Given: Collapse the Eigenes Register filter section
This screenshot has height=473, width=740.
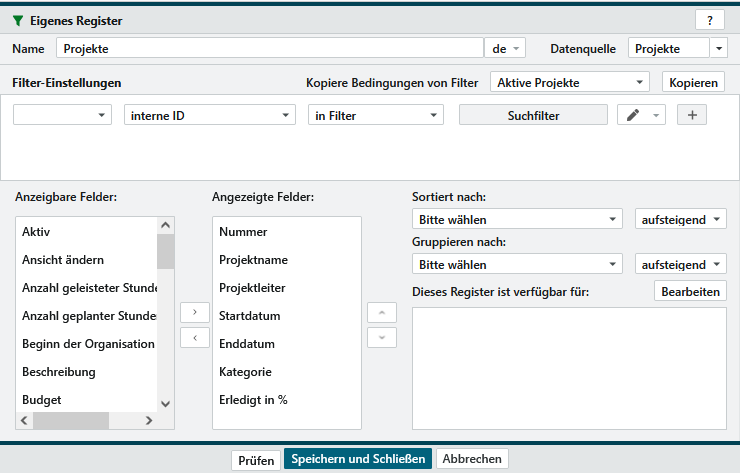Looking at the screenshot, I should (19, 20).
